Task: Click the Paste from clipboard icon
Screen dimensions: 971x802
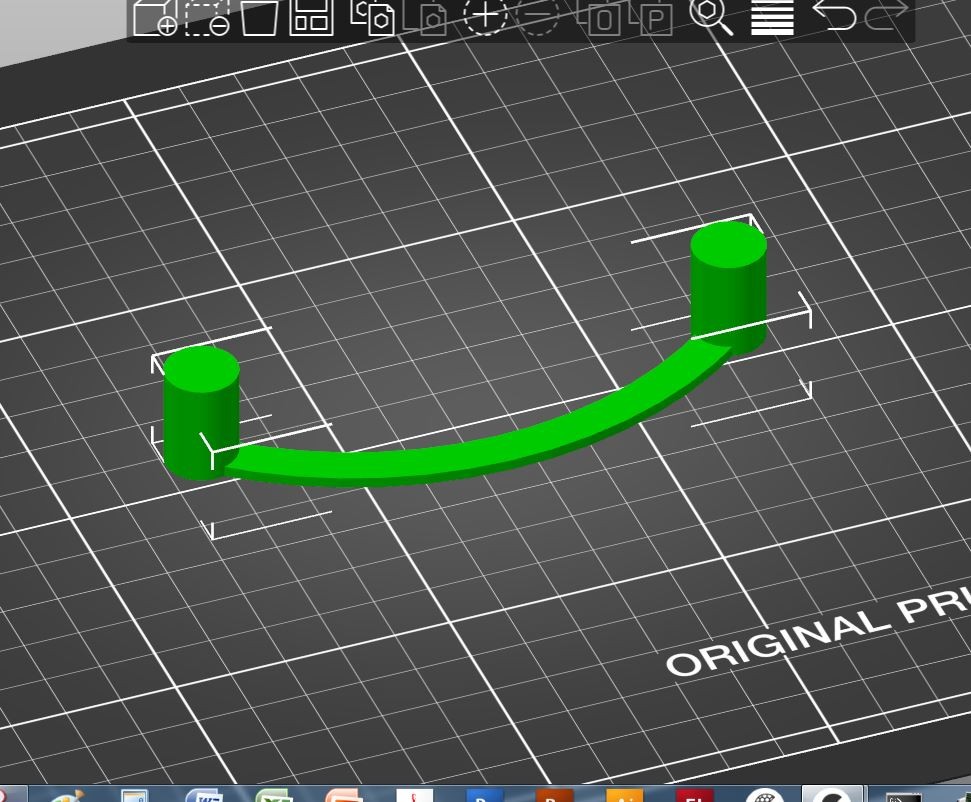Action: pos(425,17)
